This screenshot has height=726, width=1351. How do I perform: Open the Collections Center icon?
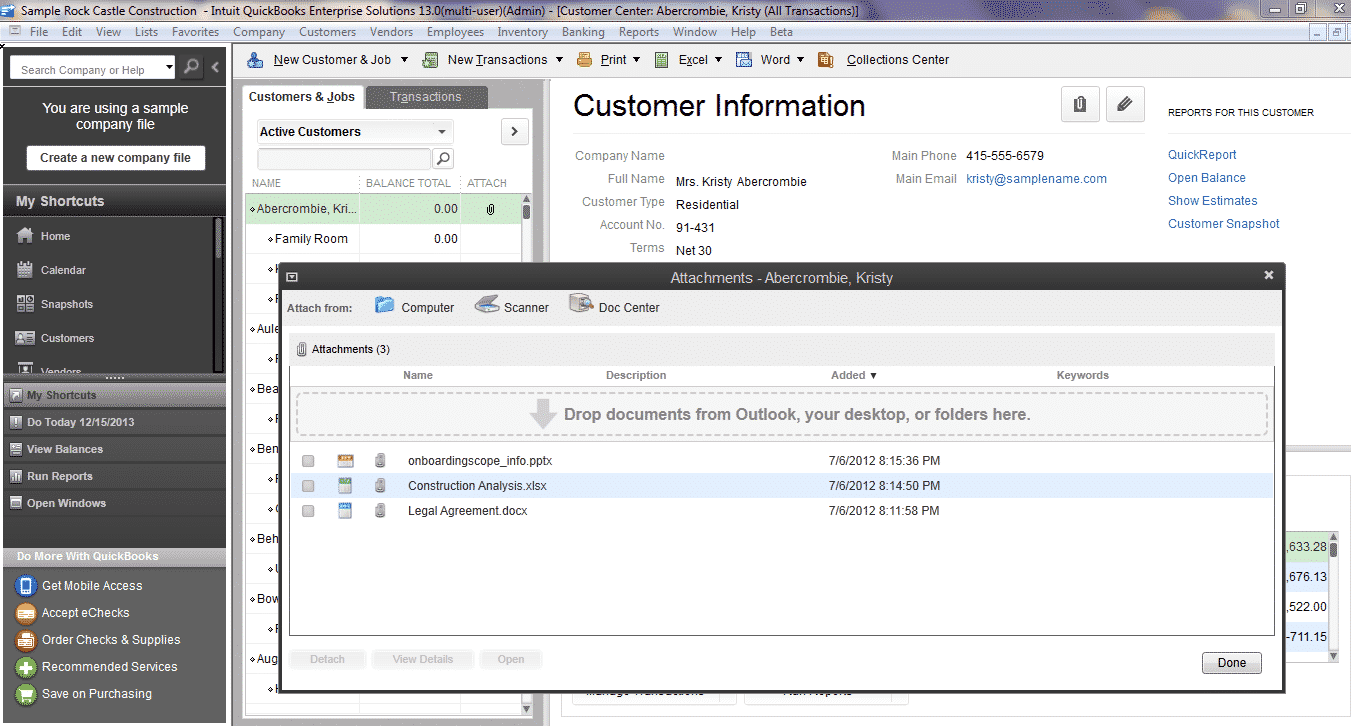pyautogui.click(x=826, y=60)
